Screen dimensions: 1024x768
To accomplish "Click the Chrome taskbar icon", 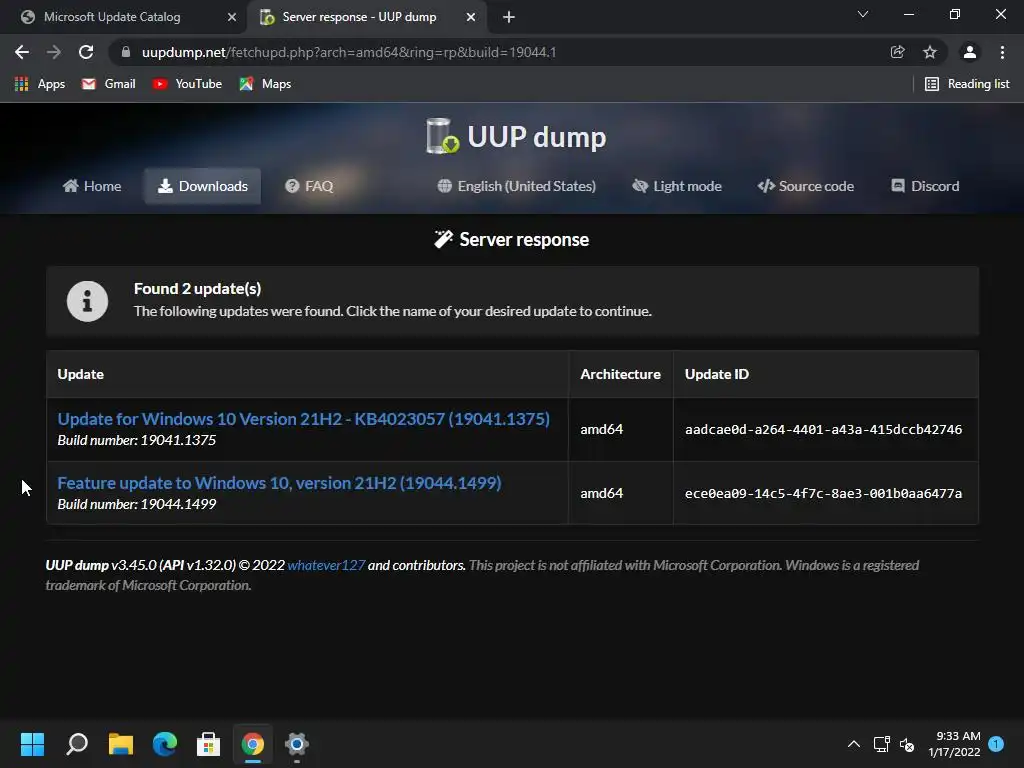I will 253,744.
